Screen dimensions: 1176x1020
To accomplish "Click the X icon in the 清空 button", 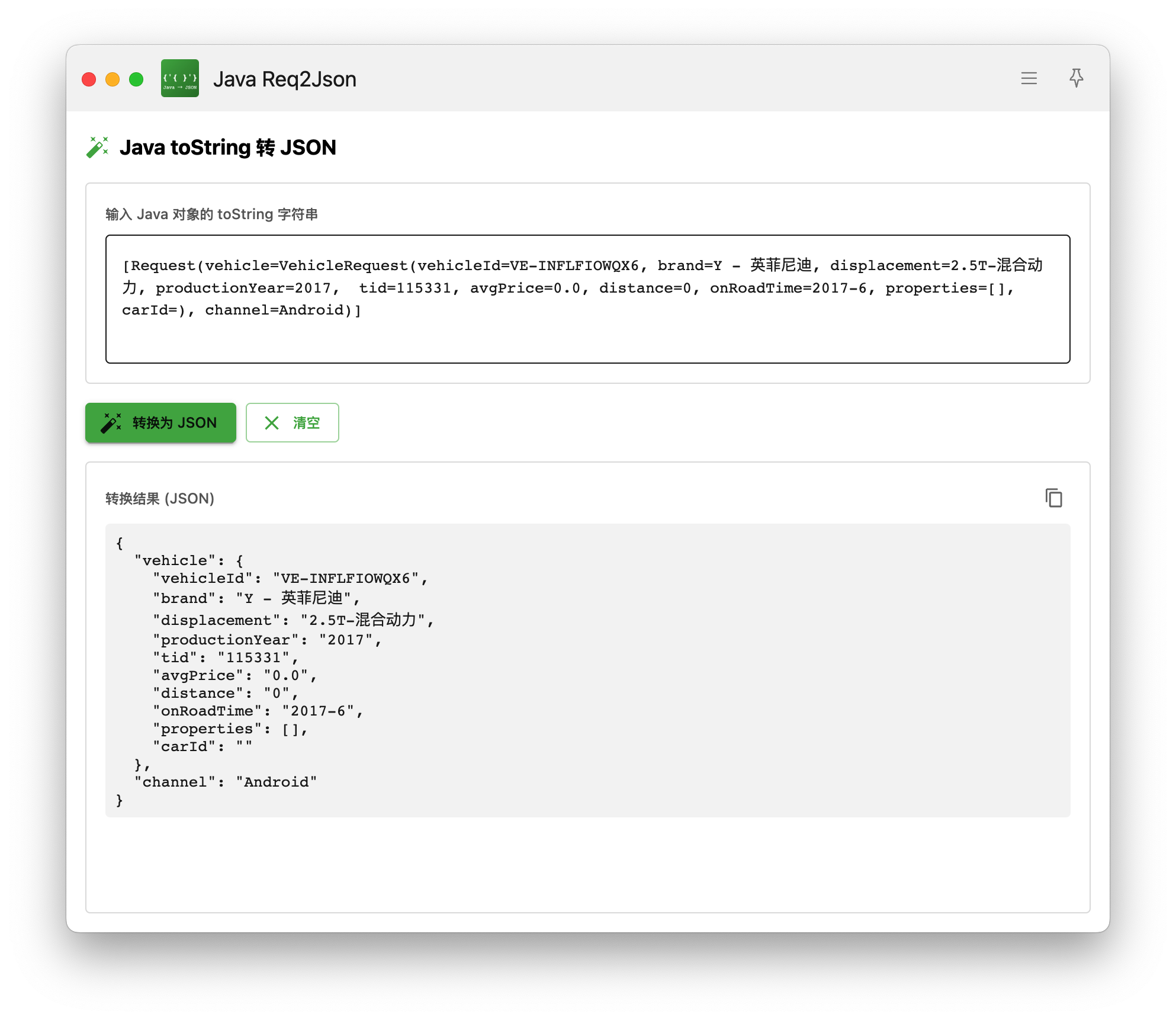I will point(272,423).
